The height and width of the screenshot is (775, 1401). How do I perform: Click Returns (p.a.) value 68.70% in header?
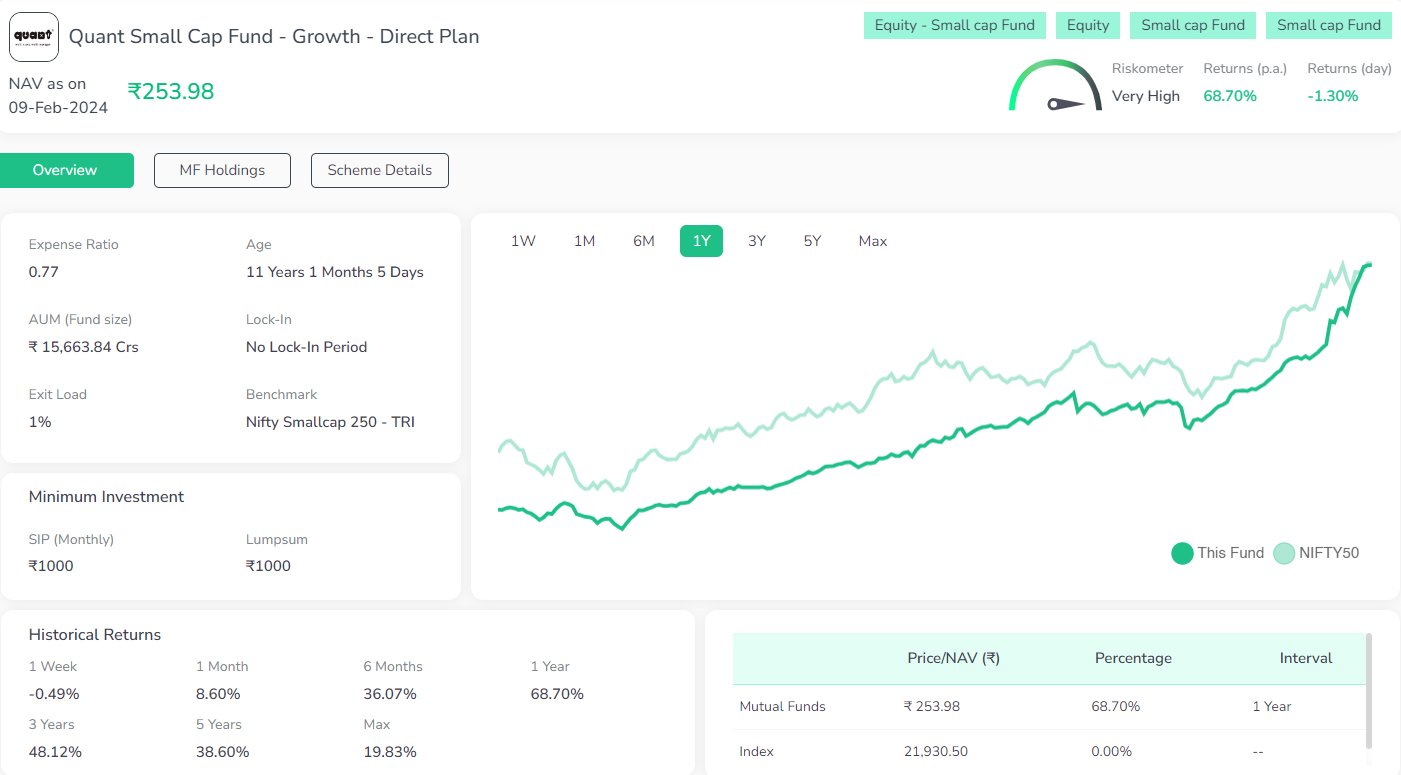pos(1230,96)
